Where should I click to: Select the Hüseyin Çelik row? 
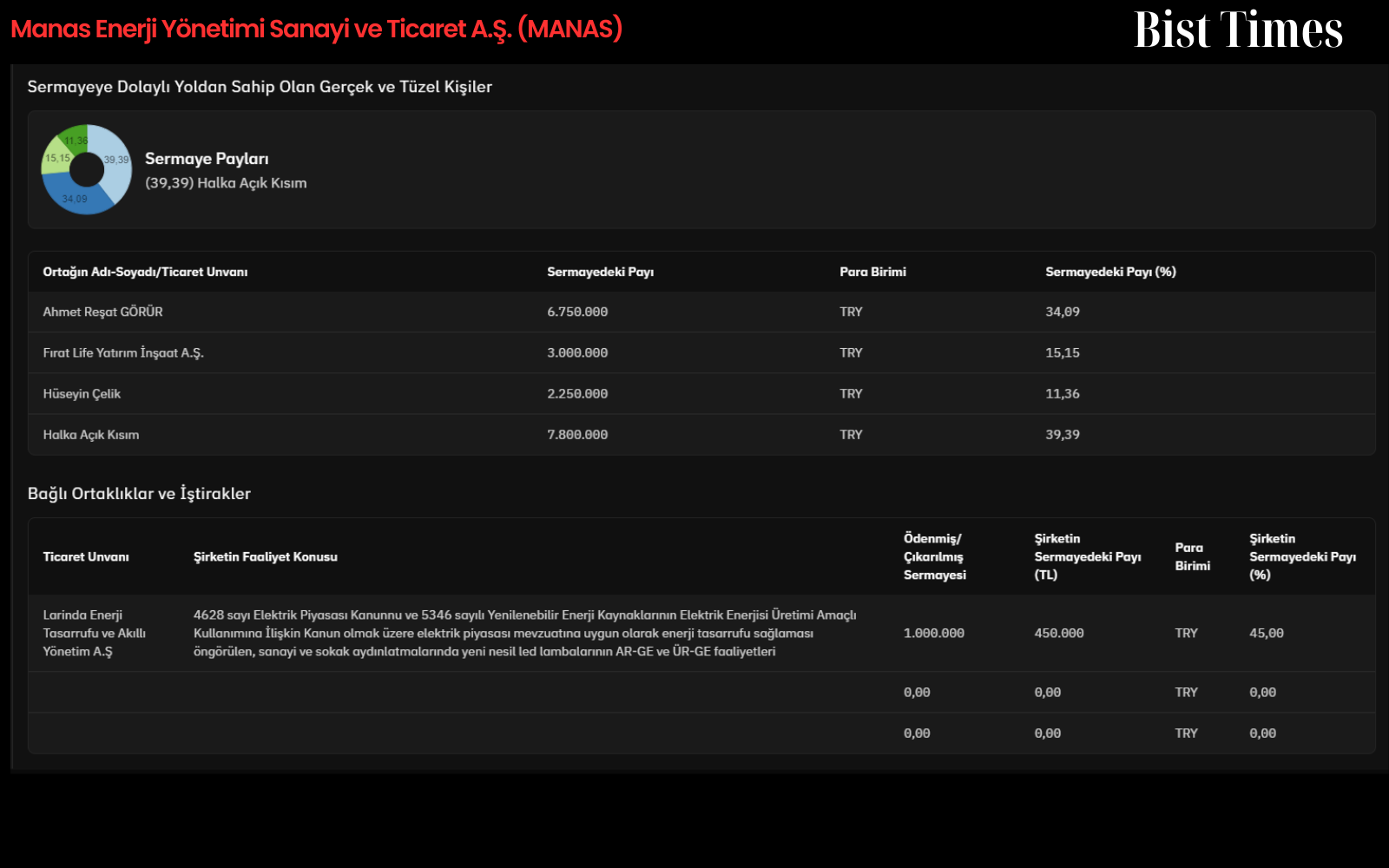click(701, 393)
